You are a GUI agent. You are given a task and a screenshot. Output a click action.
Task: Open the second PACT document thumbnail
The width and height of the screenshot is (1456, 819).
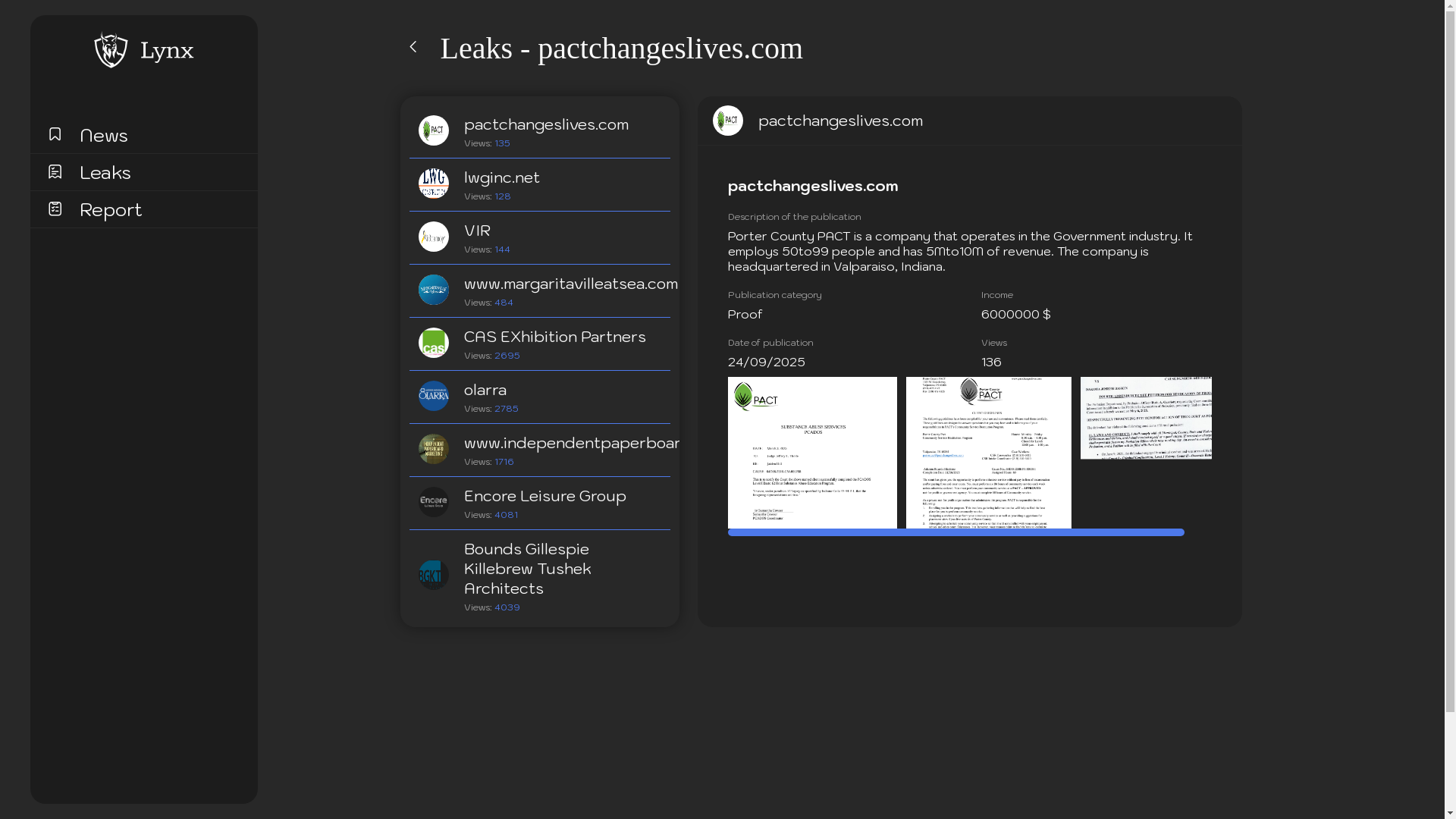[988, 452]
